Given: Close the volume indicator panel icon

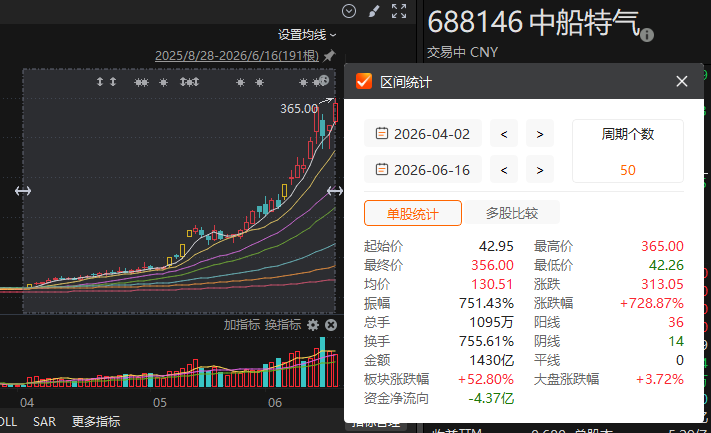Looking at the screenshot, I should click(331, 325).
